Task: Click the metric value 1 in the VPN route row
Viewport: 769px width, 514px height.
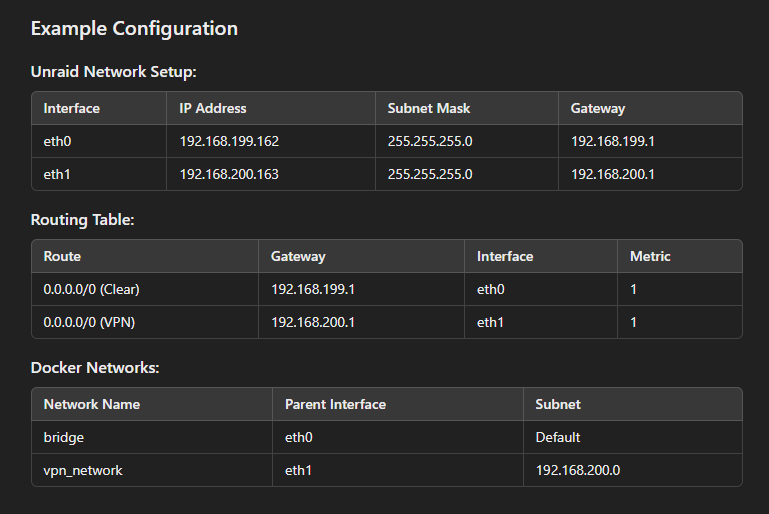Action: click(633, 322)
